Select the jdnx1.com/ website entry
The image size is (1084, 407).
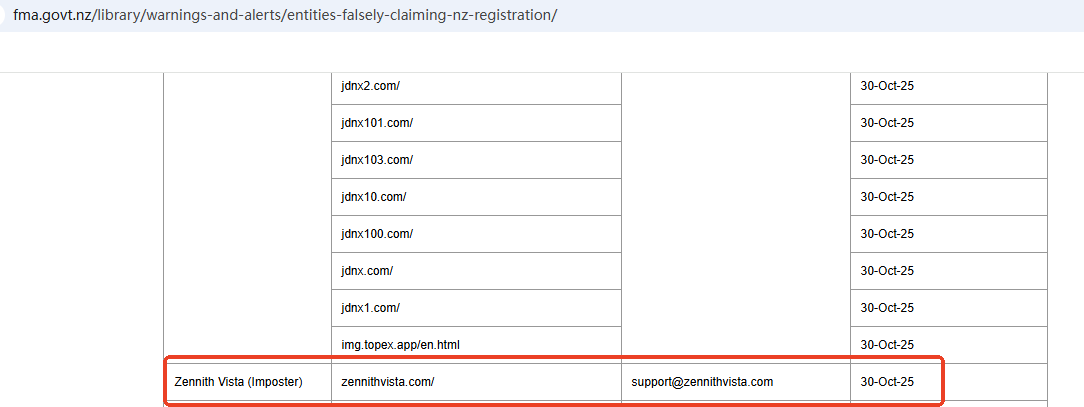371,308
